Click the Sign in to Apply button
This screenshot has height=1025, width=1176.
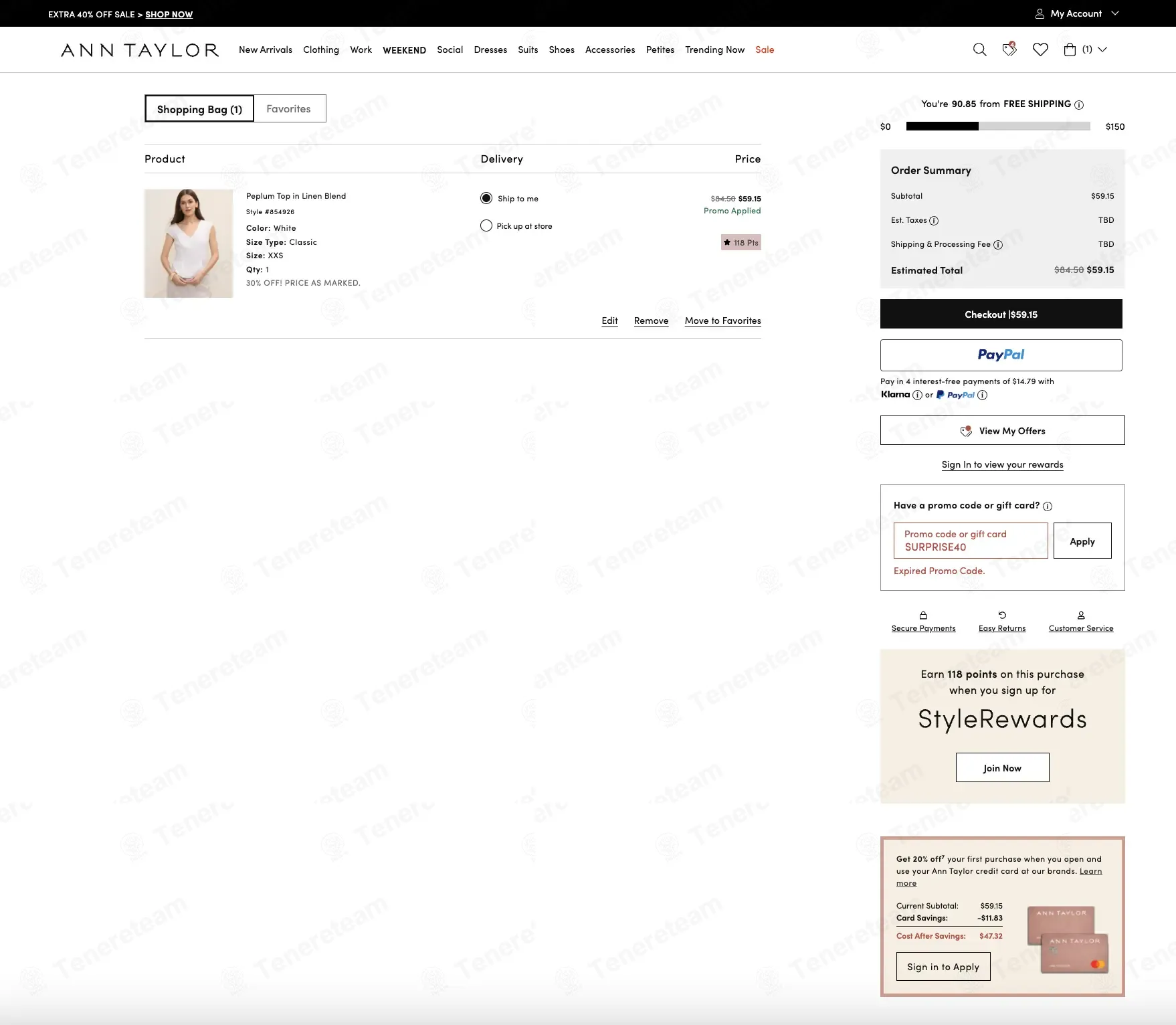[x=943, y=966]
